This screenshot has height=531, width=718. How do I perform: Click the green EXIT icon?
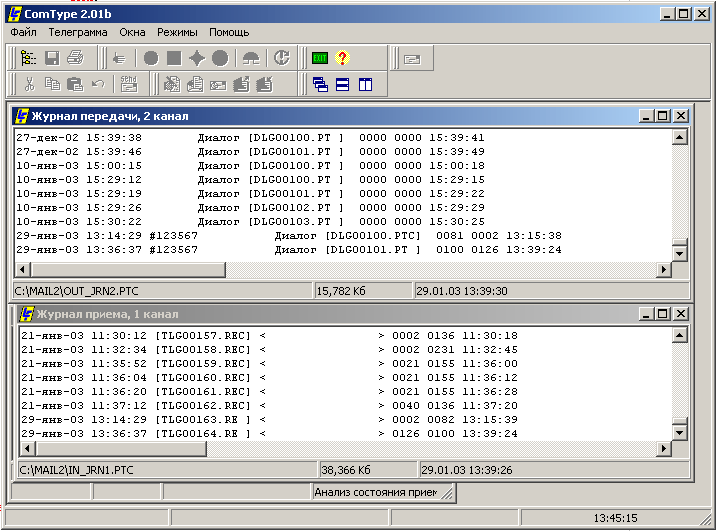pos(320,58)
